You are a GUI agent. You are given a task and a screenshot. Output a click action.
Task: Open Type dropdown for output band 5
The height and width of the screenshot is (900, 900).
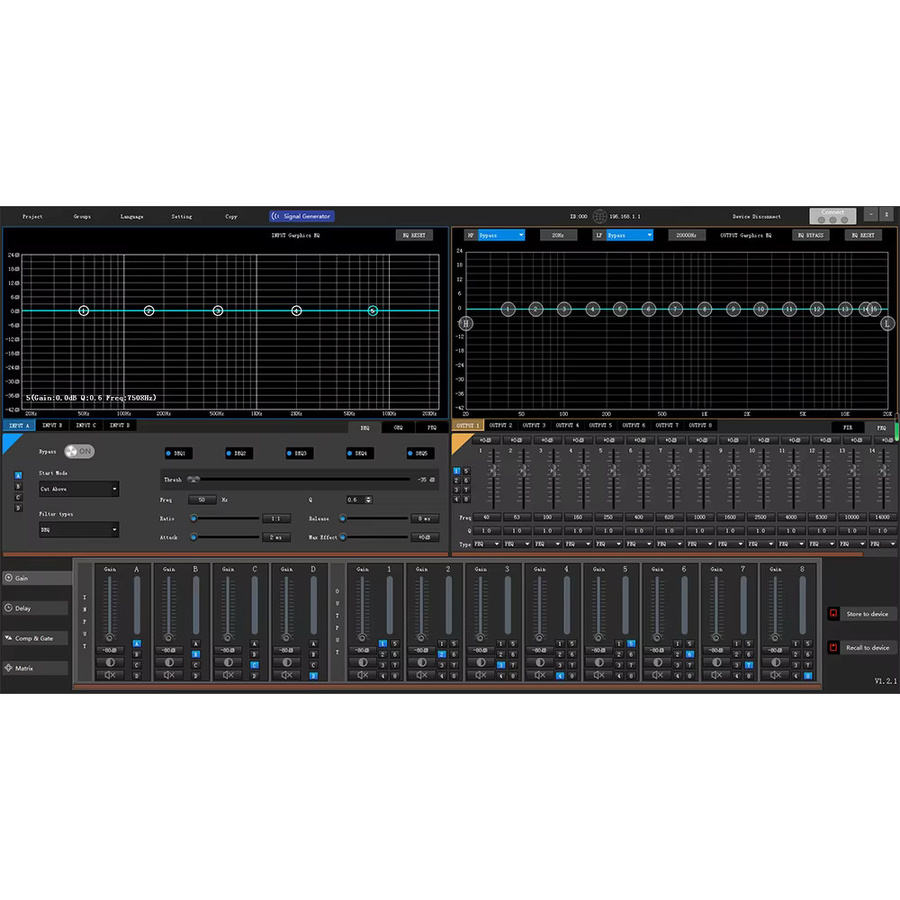point(608,544)
